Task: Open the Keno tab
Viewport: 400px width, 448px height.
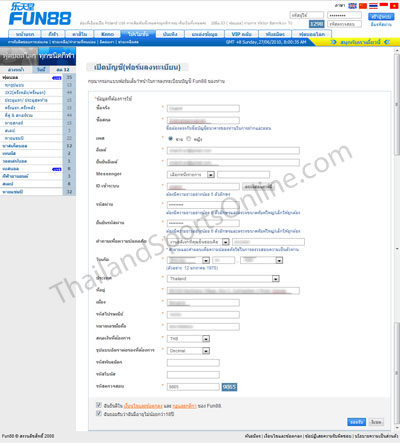Action: click(x=107, y=34)
